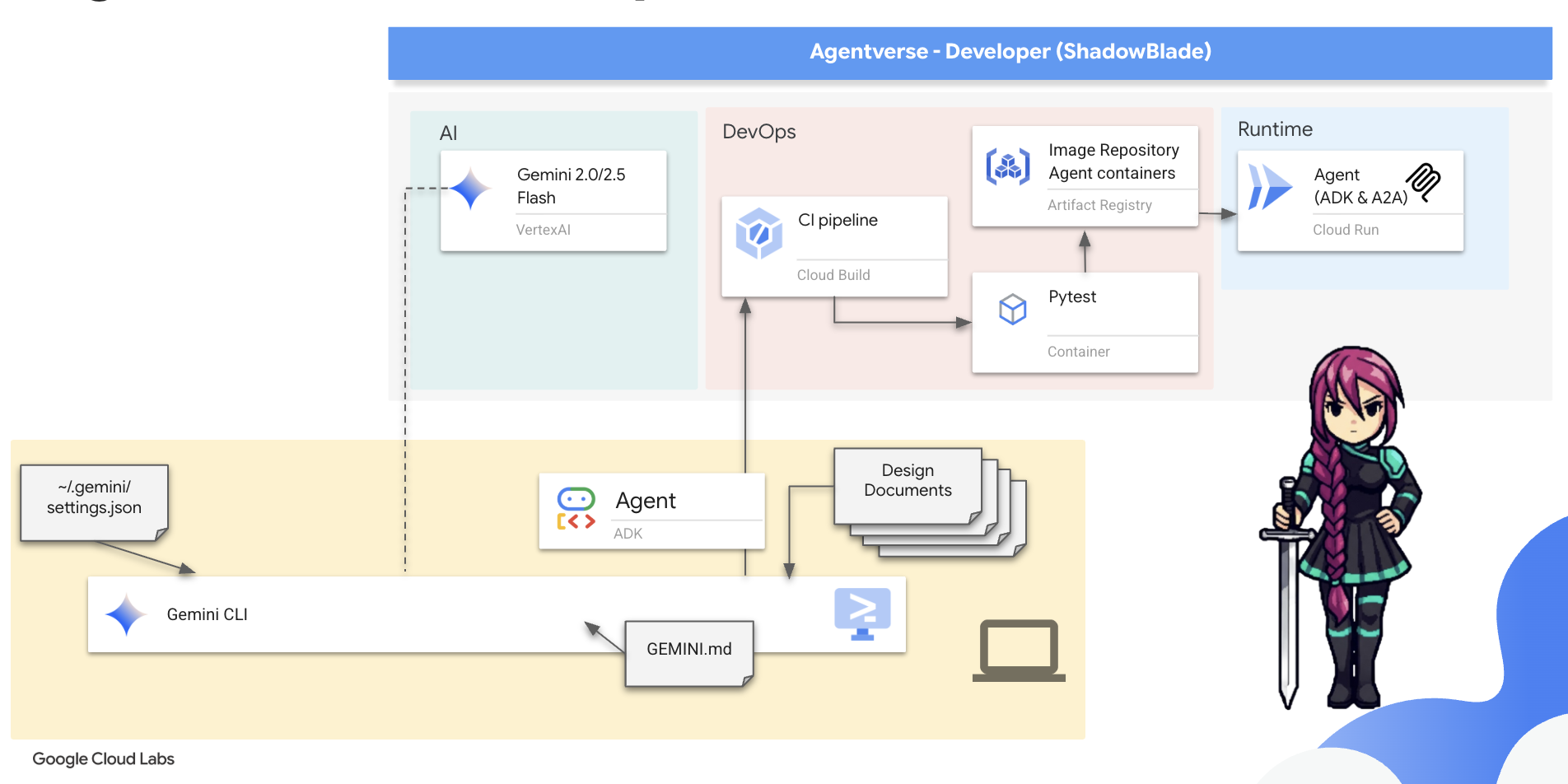This screenshot has height=784, width=1568.
Task: Click the laptop computer icon
Action: pyautogui.click(x=1019, y=651)
